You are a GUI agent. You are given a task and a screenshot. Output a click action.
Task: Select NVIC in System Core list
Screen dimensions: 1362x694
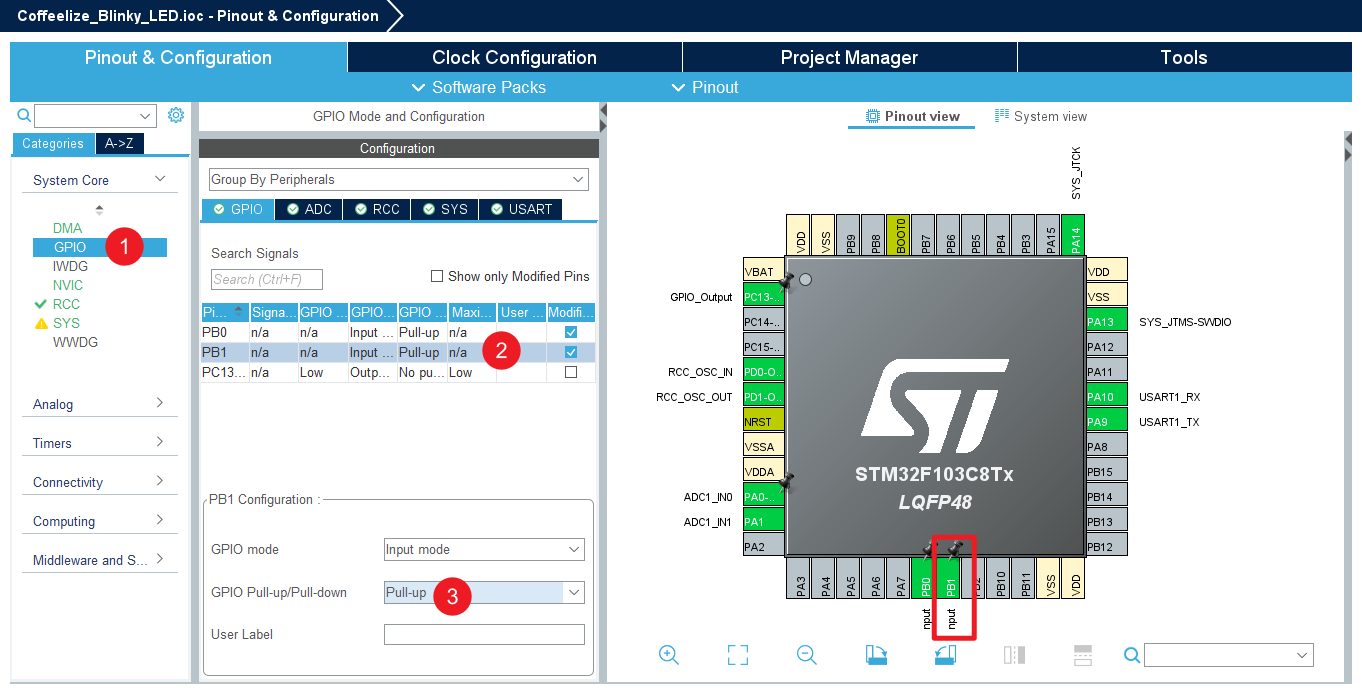click(x=68, y=285)
